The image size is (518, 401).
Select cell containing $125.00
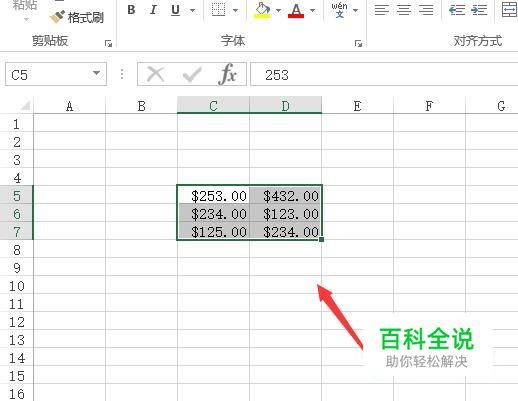(213, 232)
